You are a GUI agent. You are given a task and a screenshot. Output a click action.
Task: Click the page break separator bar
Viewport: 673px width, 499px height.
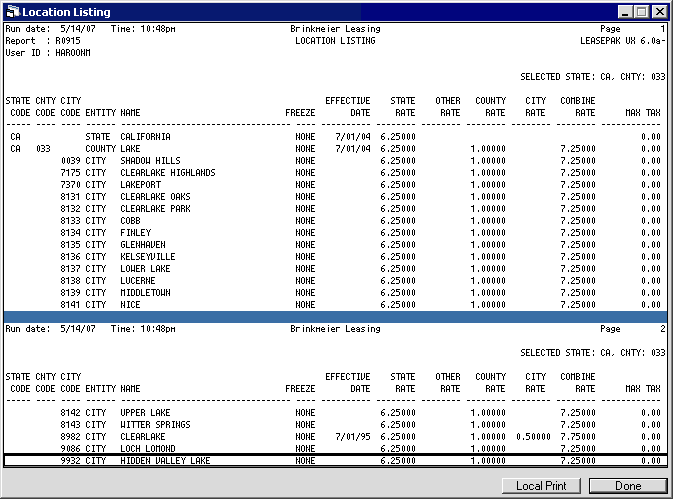[x=335, y=317]
